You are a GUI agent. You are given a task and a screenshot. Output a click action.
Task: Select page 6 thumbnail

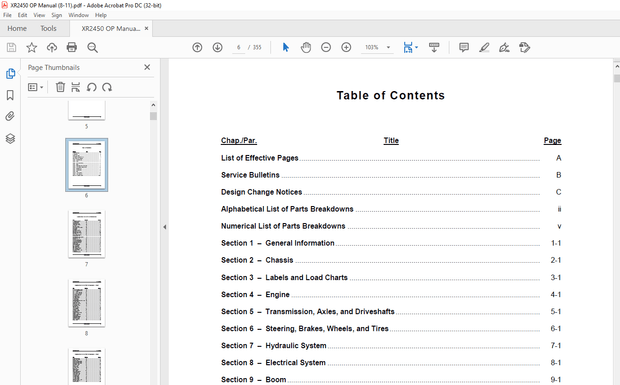[87, 165]
